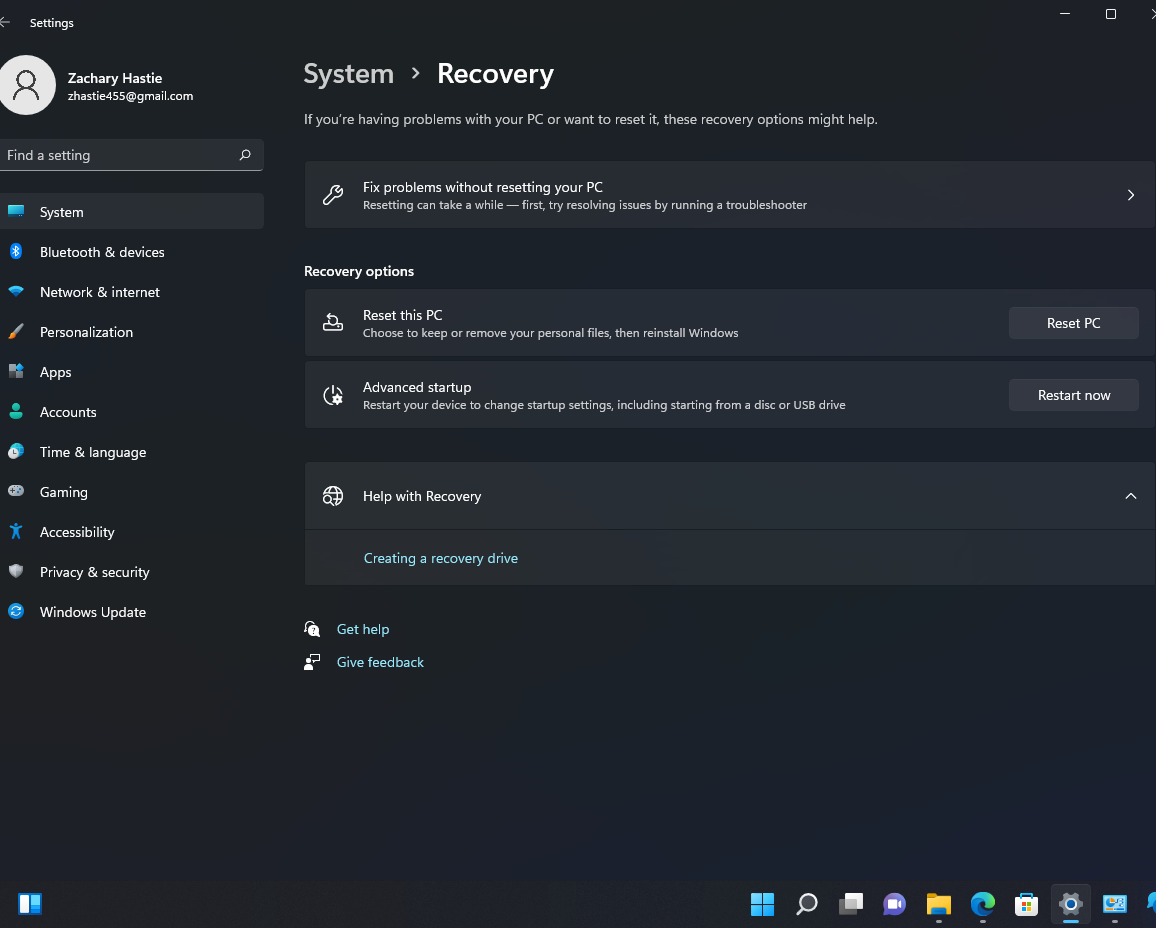
Task: Launch Microsoft Edge from the taskbar
Action: click(x=982, y=904)
